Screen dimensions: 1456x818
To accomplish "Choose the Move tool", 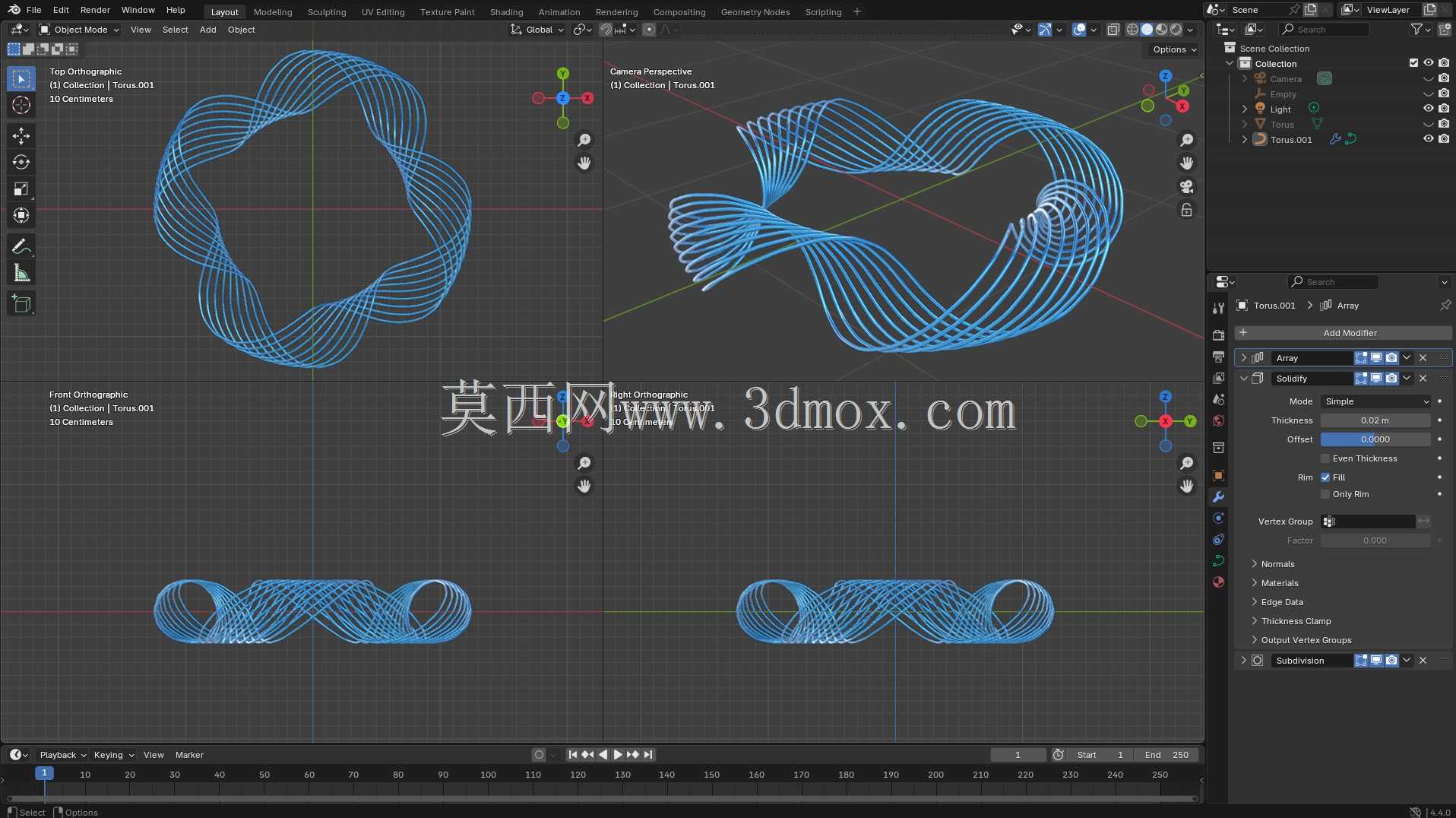I will tap(21, 136).
